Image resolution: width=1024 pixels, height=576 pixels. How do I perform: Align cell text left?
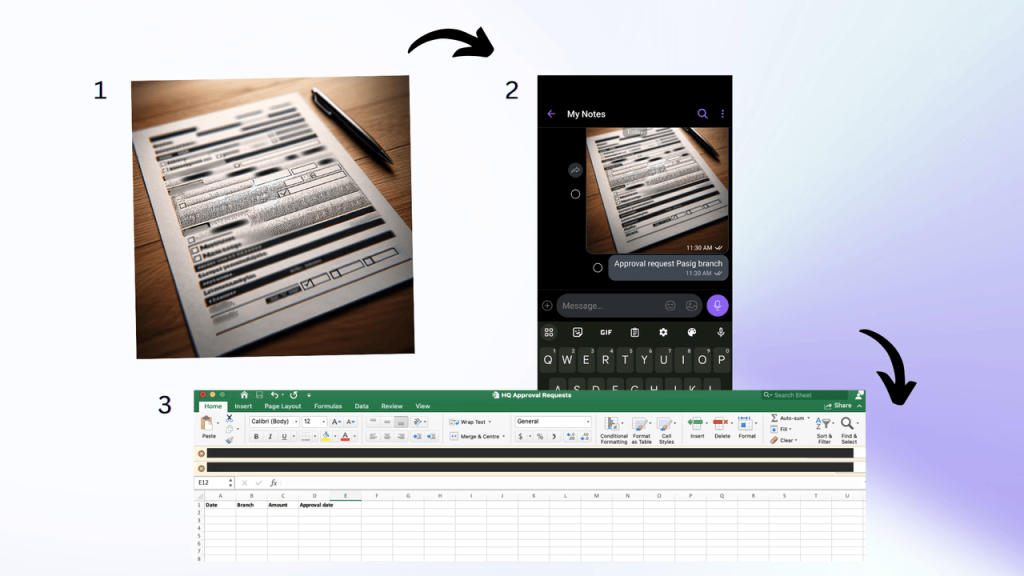coord(373,436)
